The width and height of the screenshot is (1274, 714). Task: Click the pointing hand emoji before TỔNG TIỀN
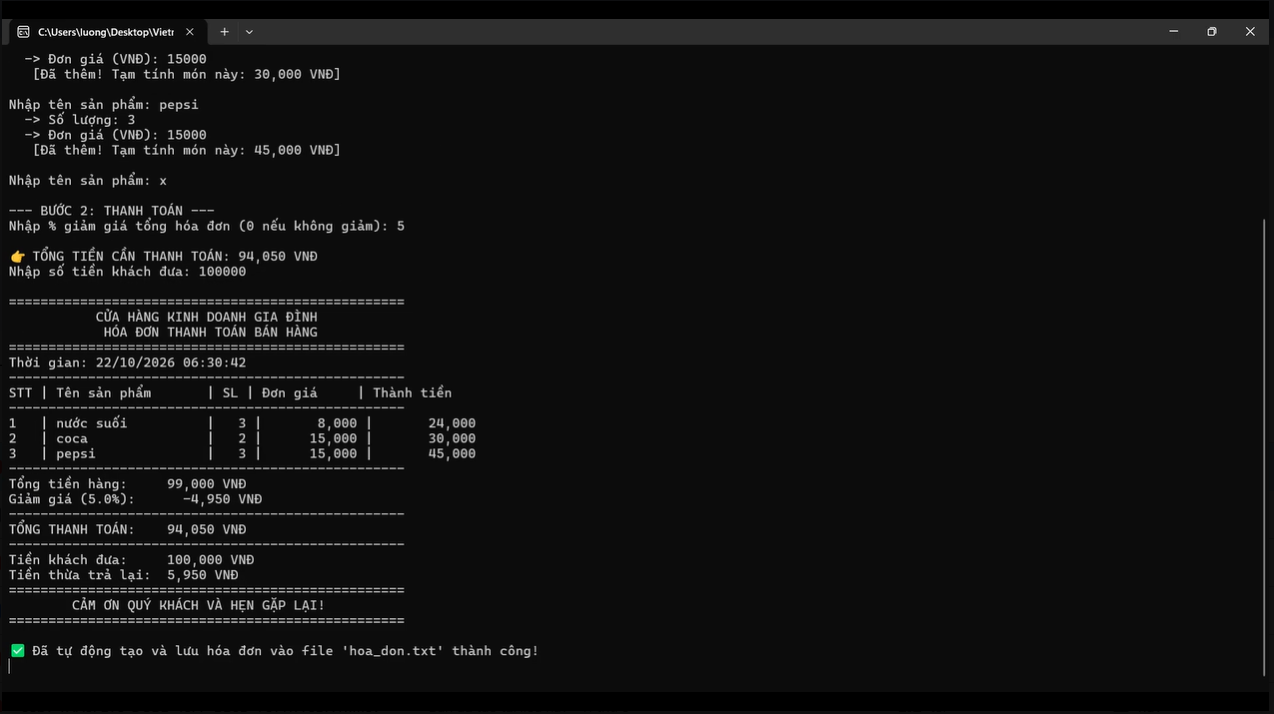tap(17, 257)
